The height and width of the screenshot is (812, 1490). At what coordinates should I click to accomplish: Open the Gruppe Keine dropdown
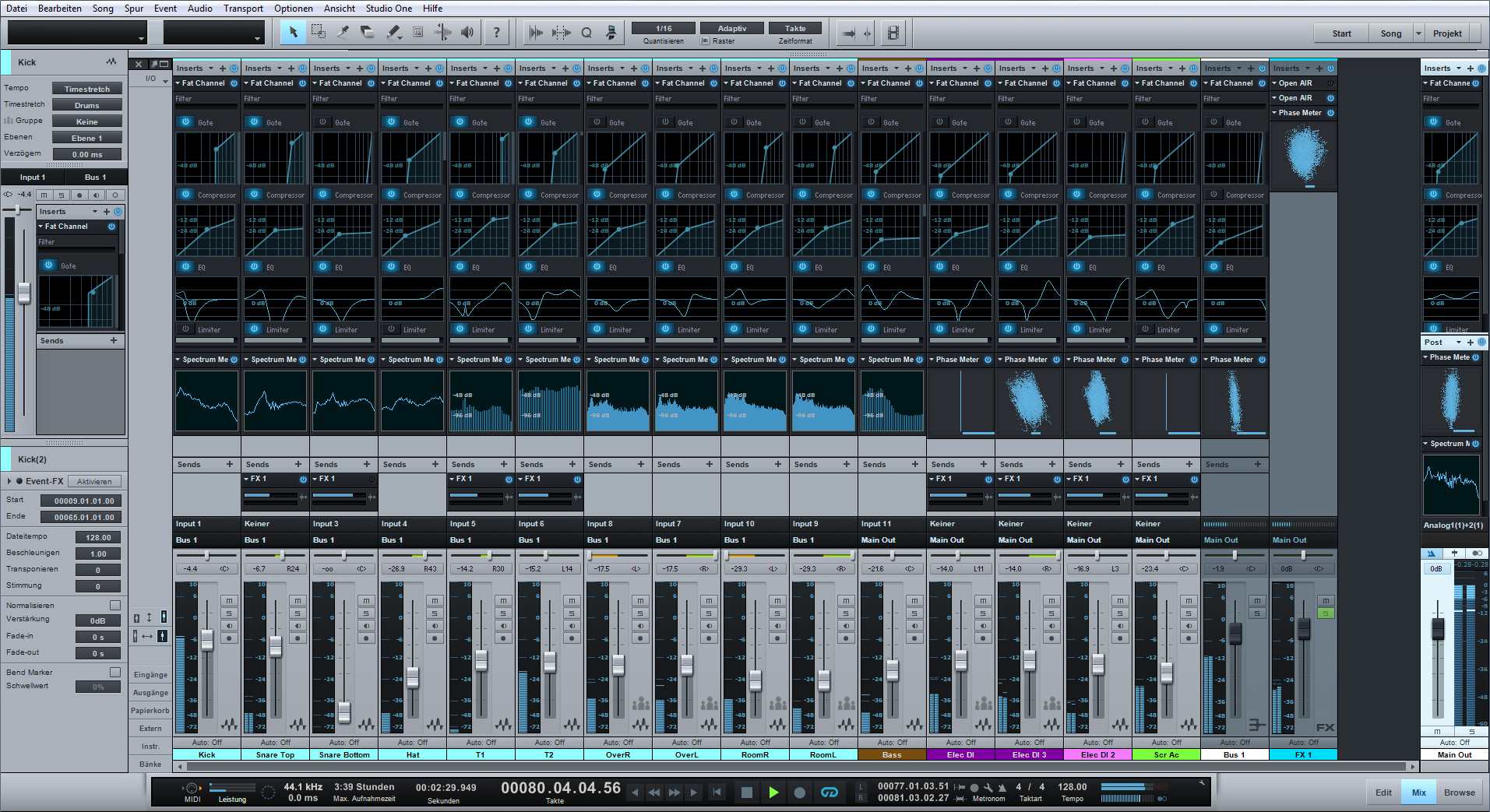87,121
